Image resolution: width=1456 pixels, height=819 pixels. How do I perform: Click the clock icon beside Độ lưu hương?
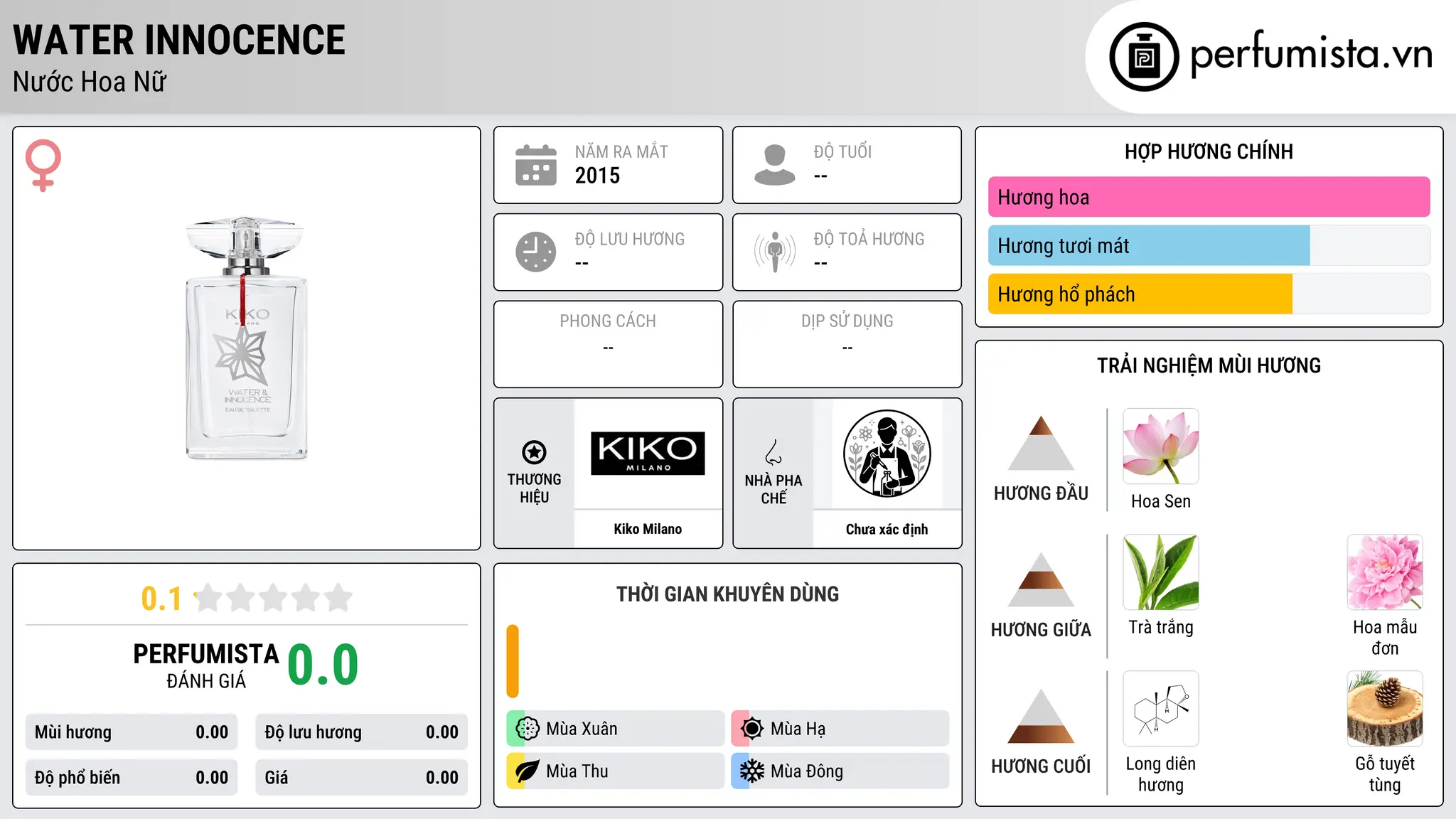536,252
